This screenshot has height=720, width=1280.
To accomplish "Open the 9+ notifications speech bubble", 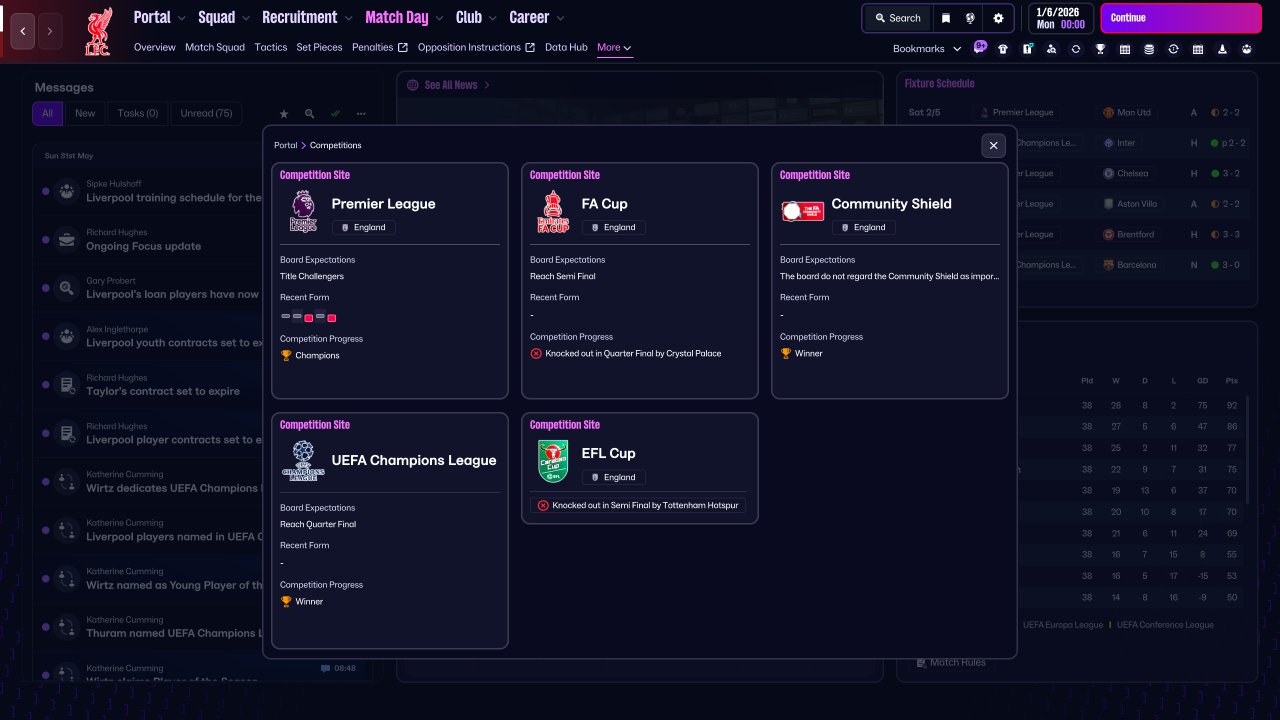I will coord(980,47).
